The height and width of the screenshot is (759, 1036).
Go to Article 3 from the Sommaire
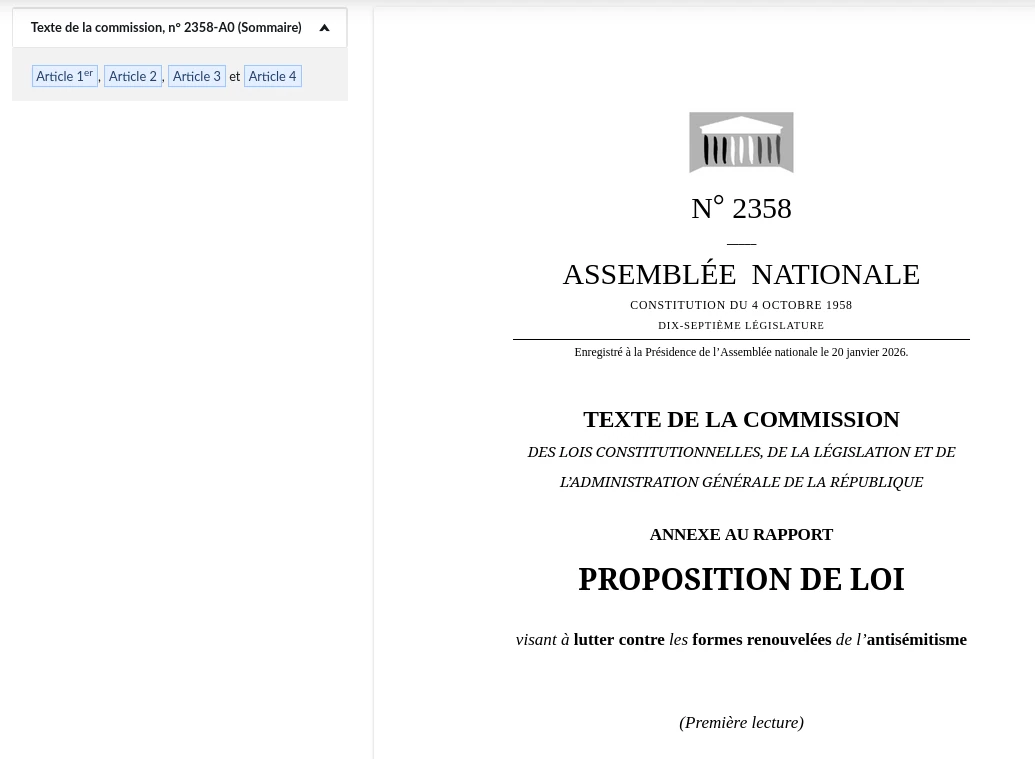coord(197,76)
